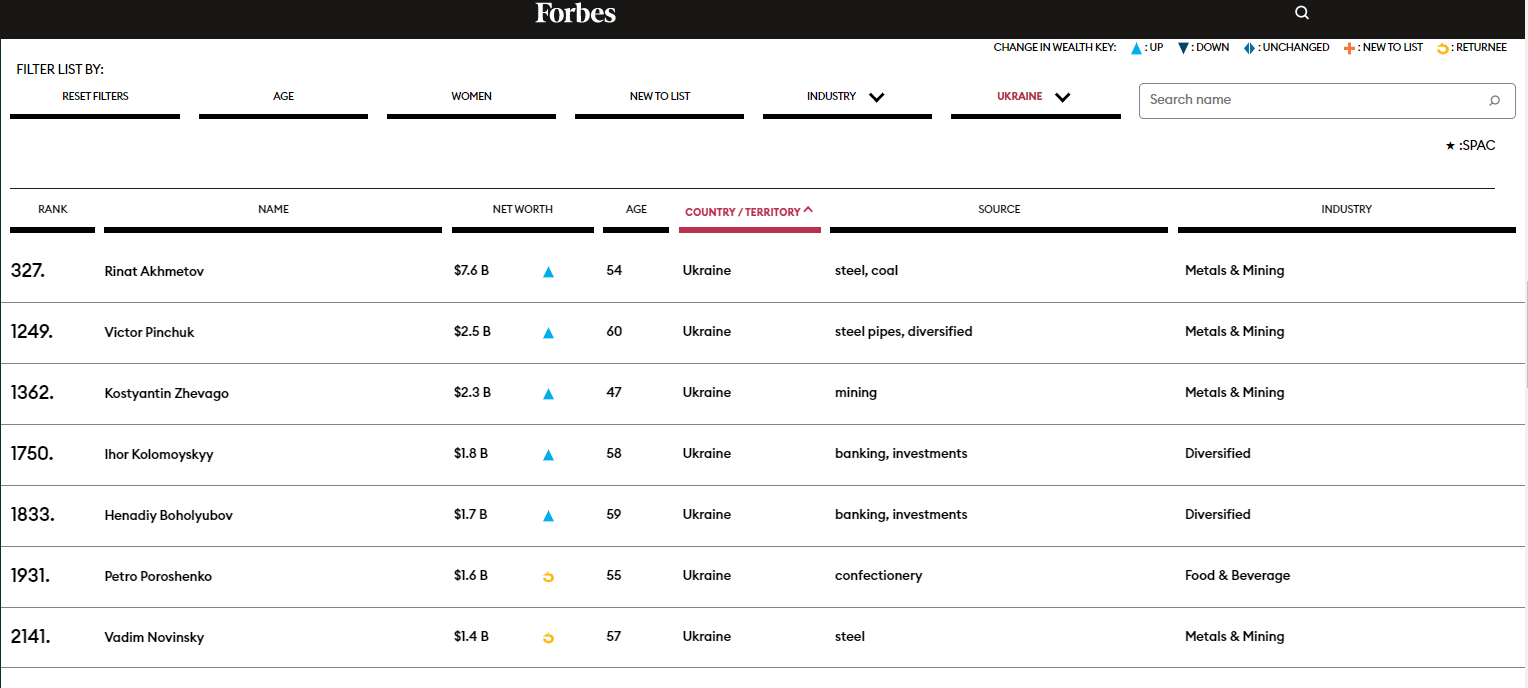
Task: Click the returnee icon in Petro Poroshenko's row
Action: [x=548, y=576]
